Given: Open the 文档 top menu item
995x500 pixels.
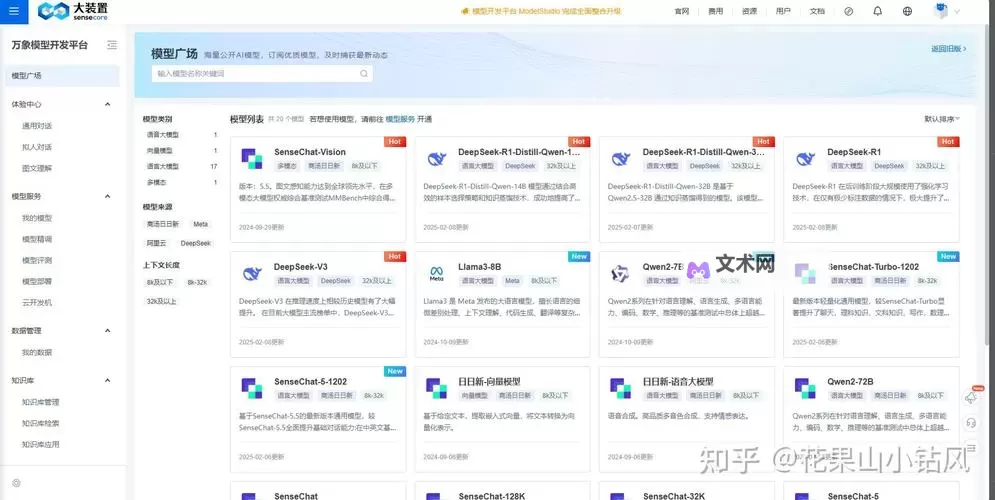Looking at the screenshot, I should [817, 11].
